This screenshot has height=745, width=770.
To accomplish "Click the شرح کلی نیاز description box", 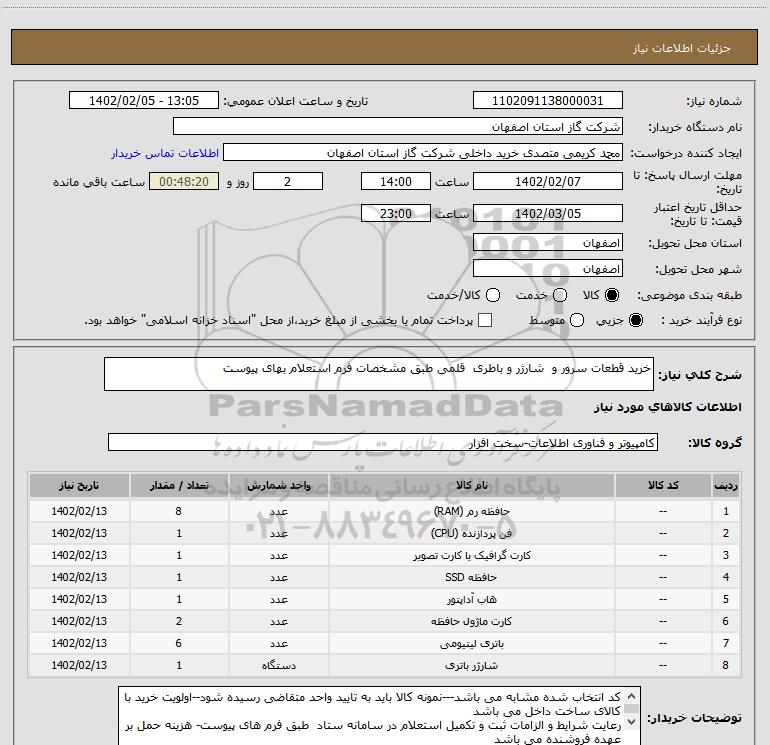I will [x=379, y=374].
